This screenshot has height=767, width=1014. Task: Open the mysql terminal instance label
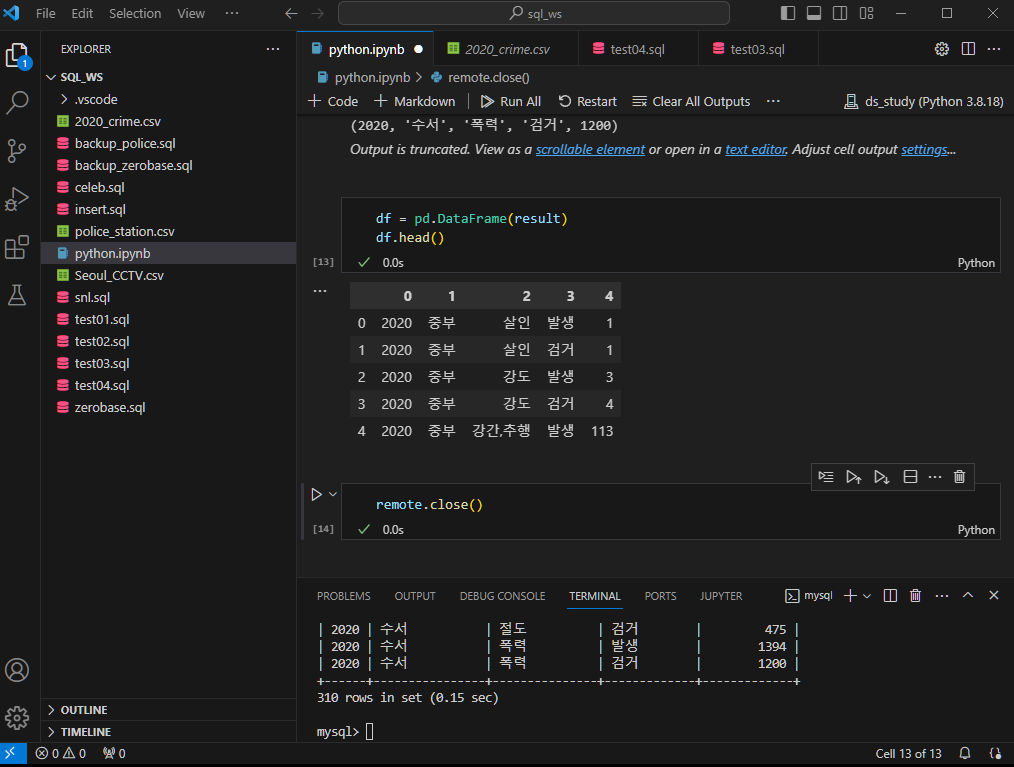coord(808,596)
